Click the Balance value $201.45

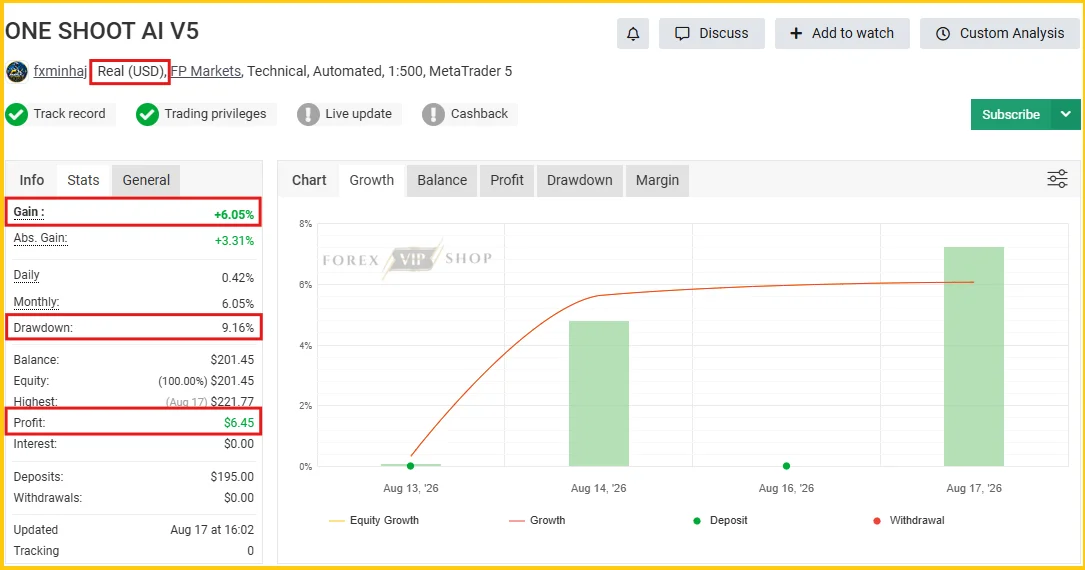tap(232, 360)
